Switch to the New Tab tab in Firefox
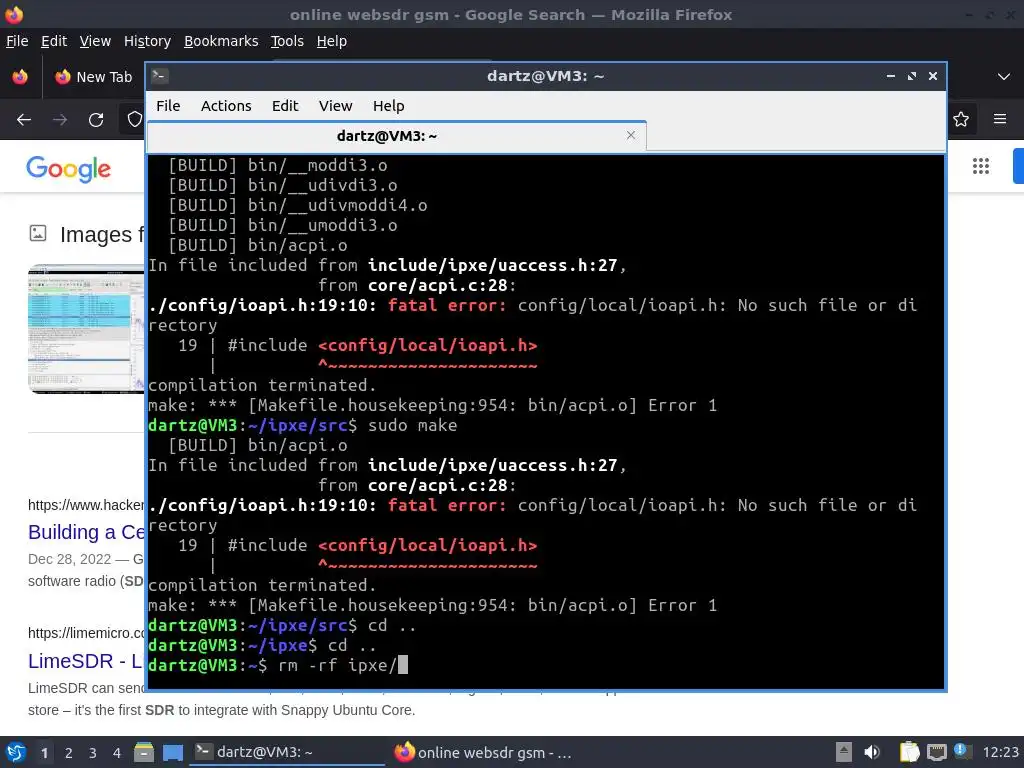This screenshot has width=1024, height=768. point(95,77)
